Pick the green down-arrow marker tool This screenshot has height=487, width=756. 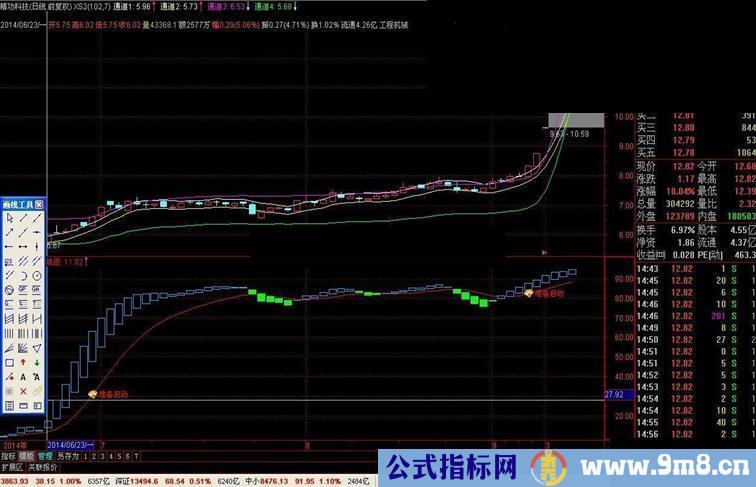tap(37, 362)
